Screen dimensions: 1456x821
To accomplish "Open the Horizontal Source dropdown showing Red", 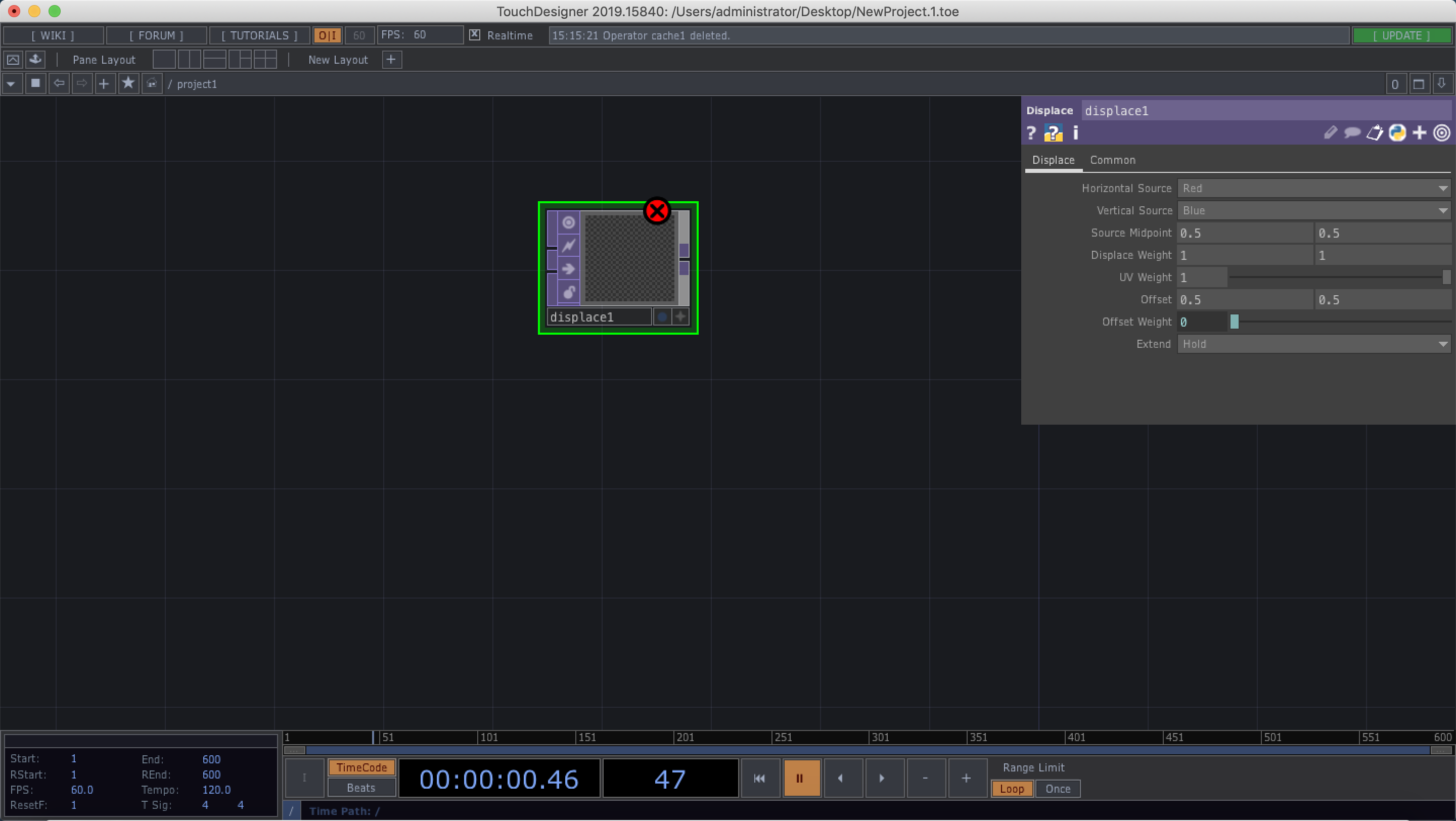I will [x=1312, y=188].
